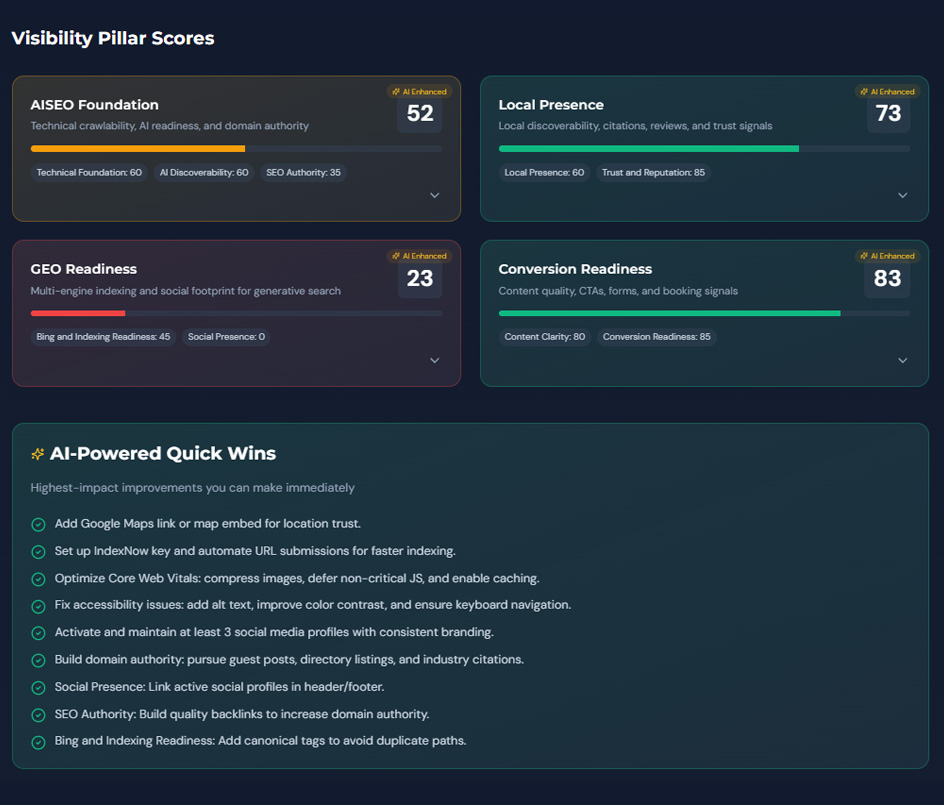
Task: Click the AI Enhanced badge on Conversion Readiness
Action: [888, 256]
